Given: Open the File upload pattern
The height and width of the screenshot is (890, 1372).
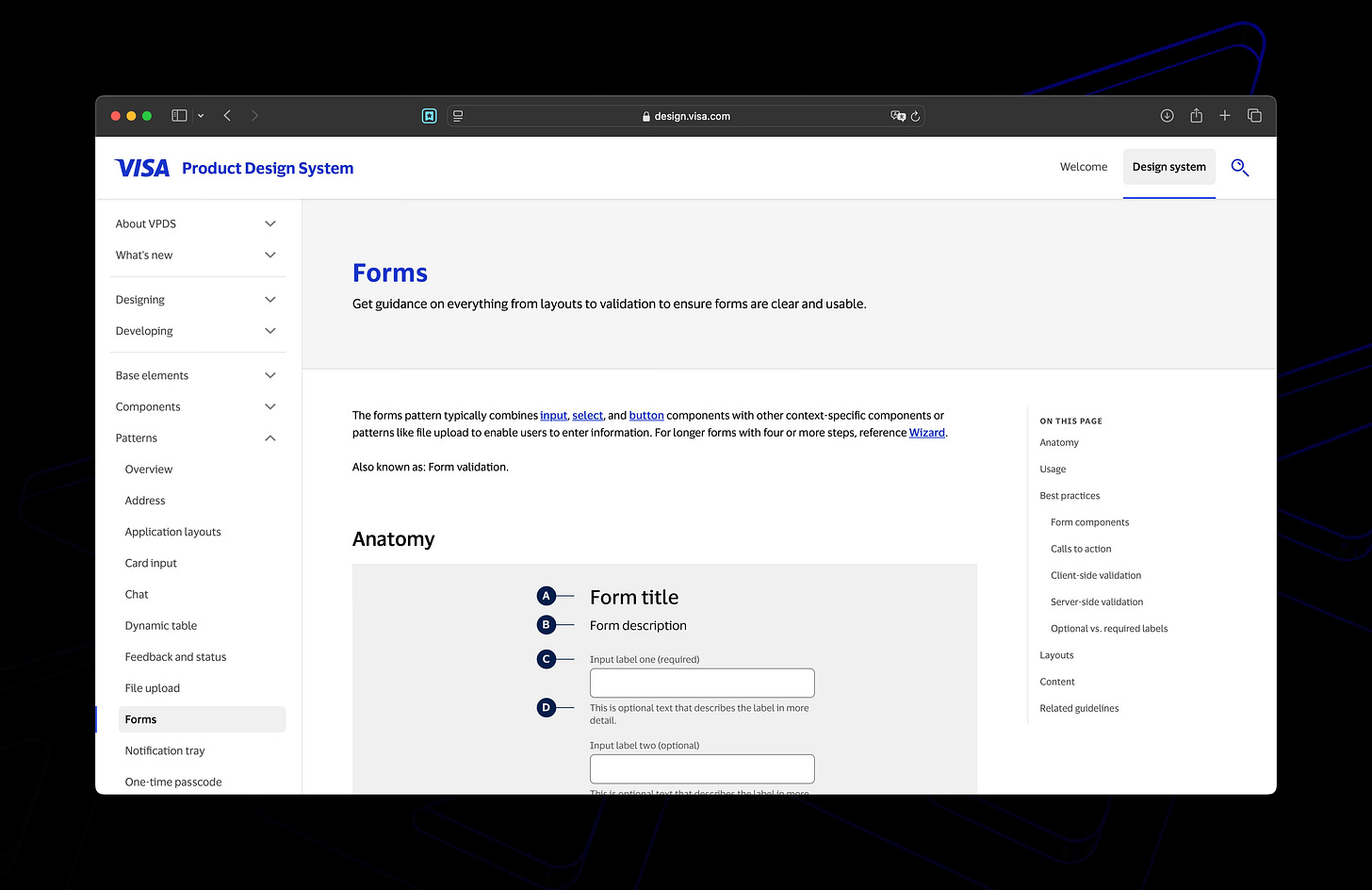Looking at the screenshot, I should [x=153, y=687].
